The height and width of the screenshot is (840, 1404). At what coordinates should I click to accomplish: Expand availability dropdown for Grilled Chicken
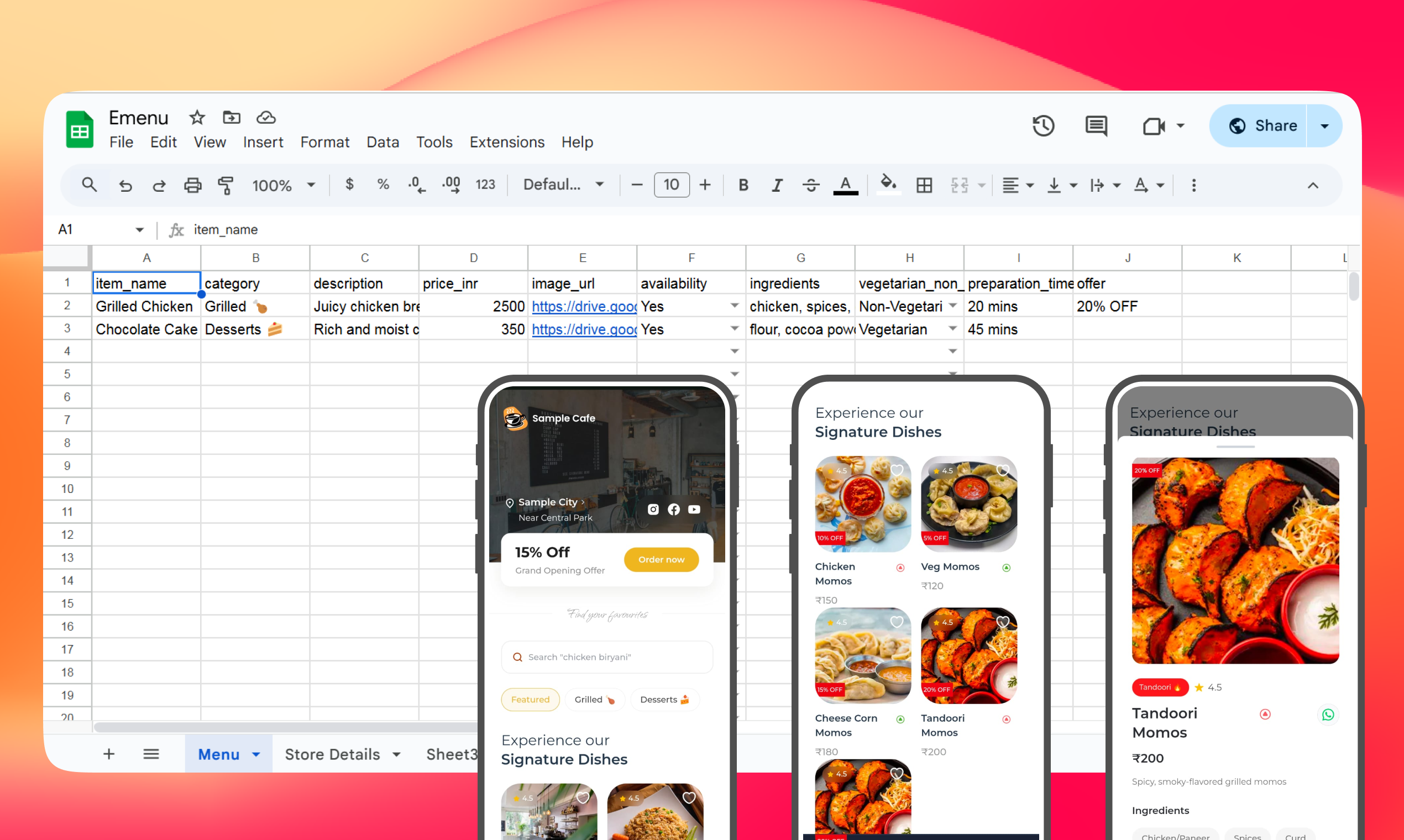click(734, 306)
